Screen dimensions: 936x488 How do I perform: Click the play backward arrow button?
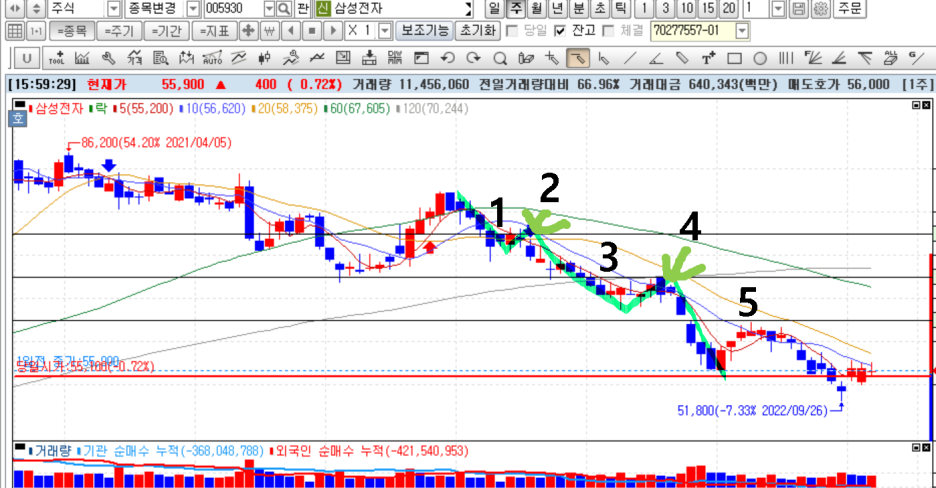(x=291, y=30)
